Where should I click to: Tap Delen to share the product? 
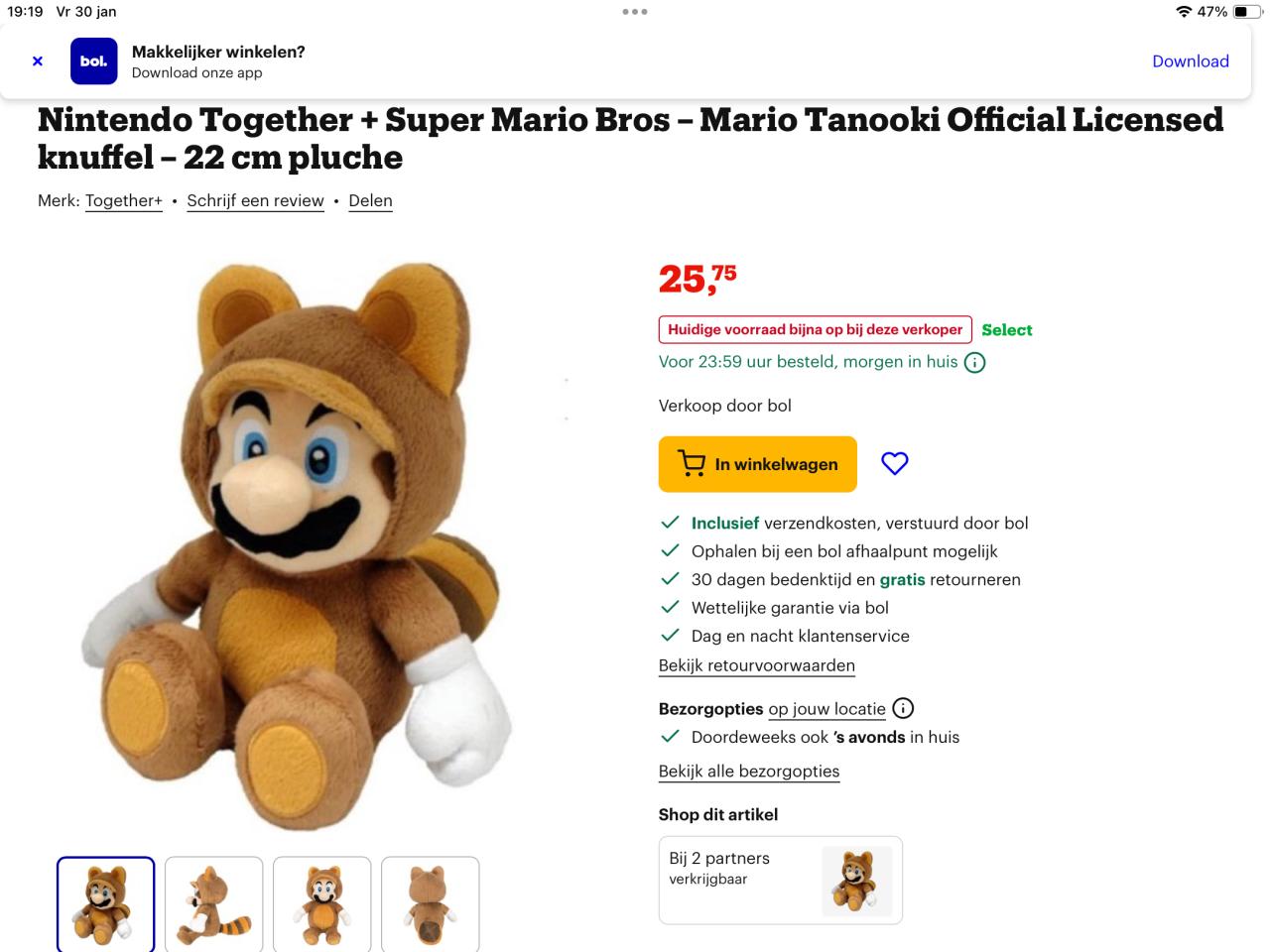point(370,200)
